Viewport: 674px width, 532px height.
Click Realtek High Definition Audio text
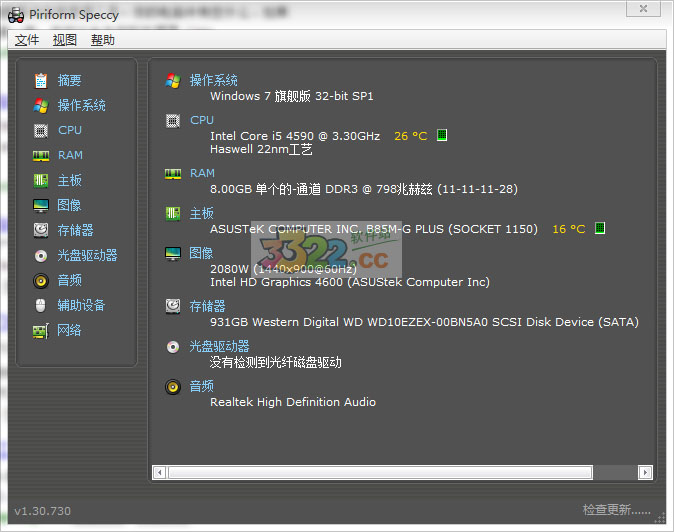tap(293, 402)
